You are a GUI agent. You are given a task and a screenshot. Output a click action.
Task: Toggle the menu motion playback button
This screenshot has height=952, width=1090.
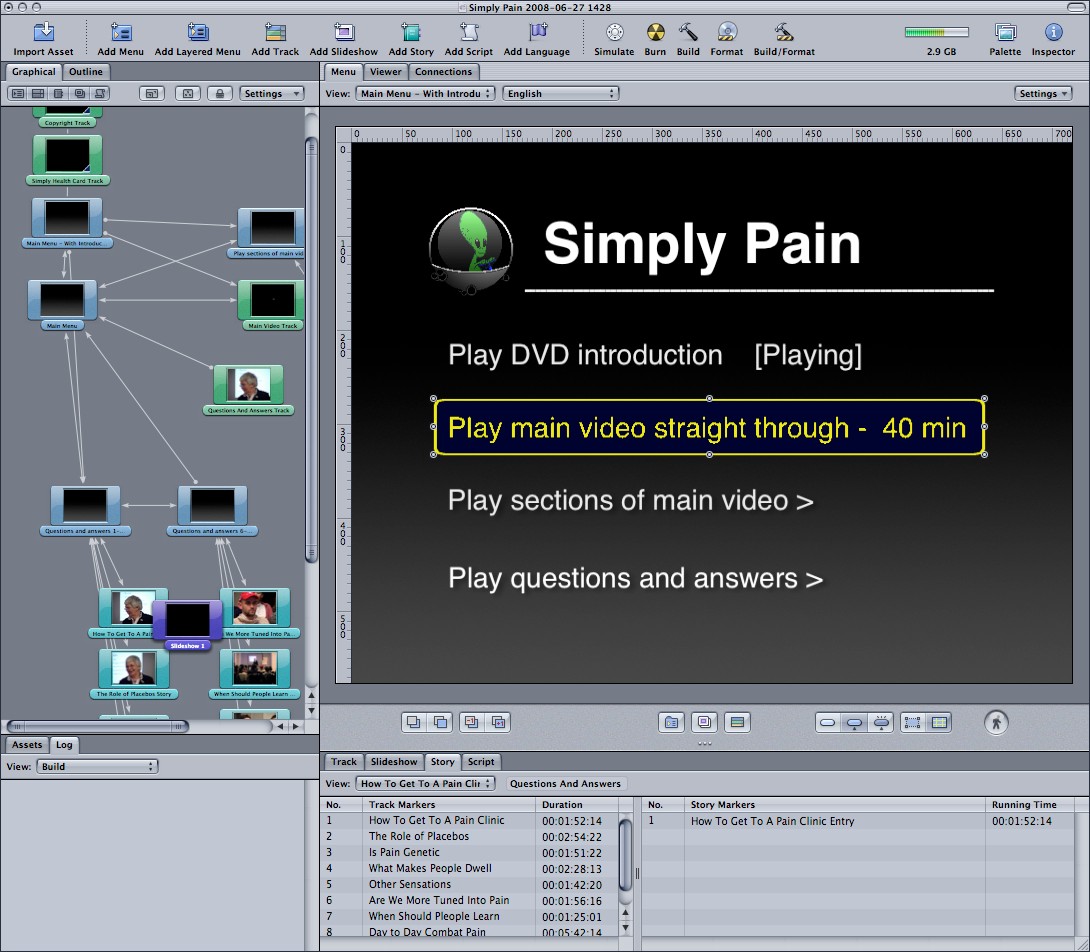(x=995, y=722)
